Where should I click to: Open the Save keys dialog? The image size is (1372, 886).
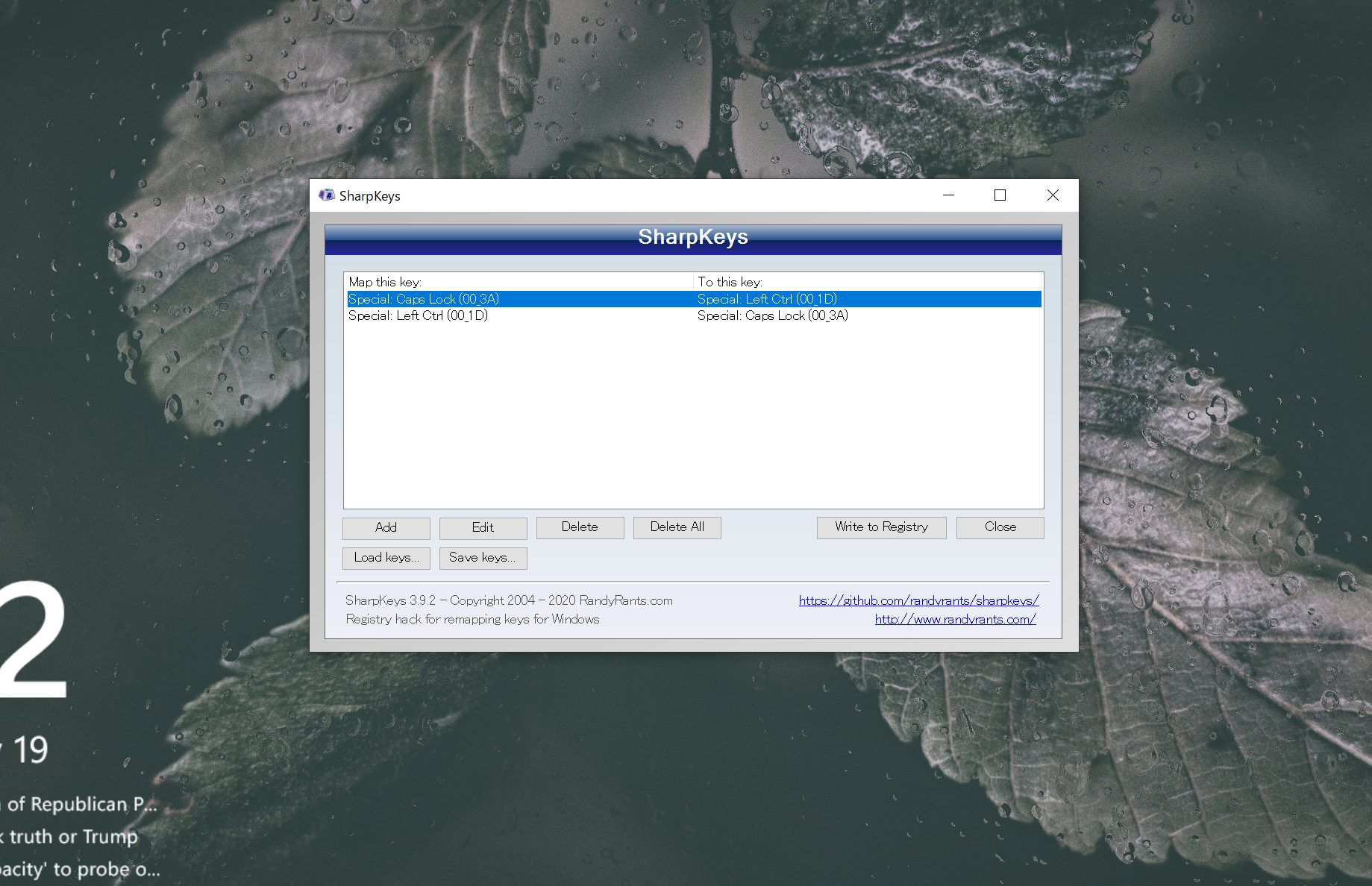483,558
